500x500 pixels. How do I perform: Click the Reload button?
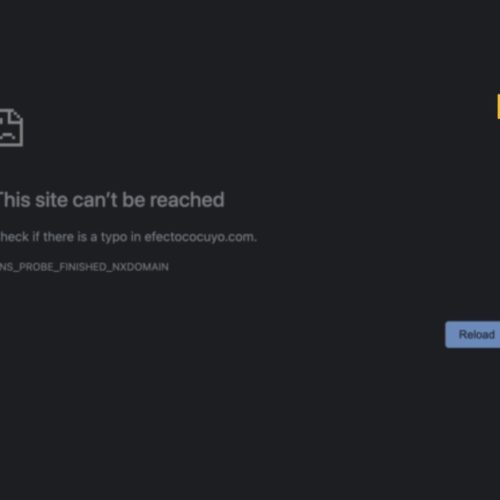point(473,335)
